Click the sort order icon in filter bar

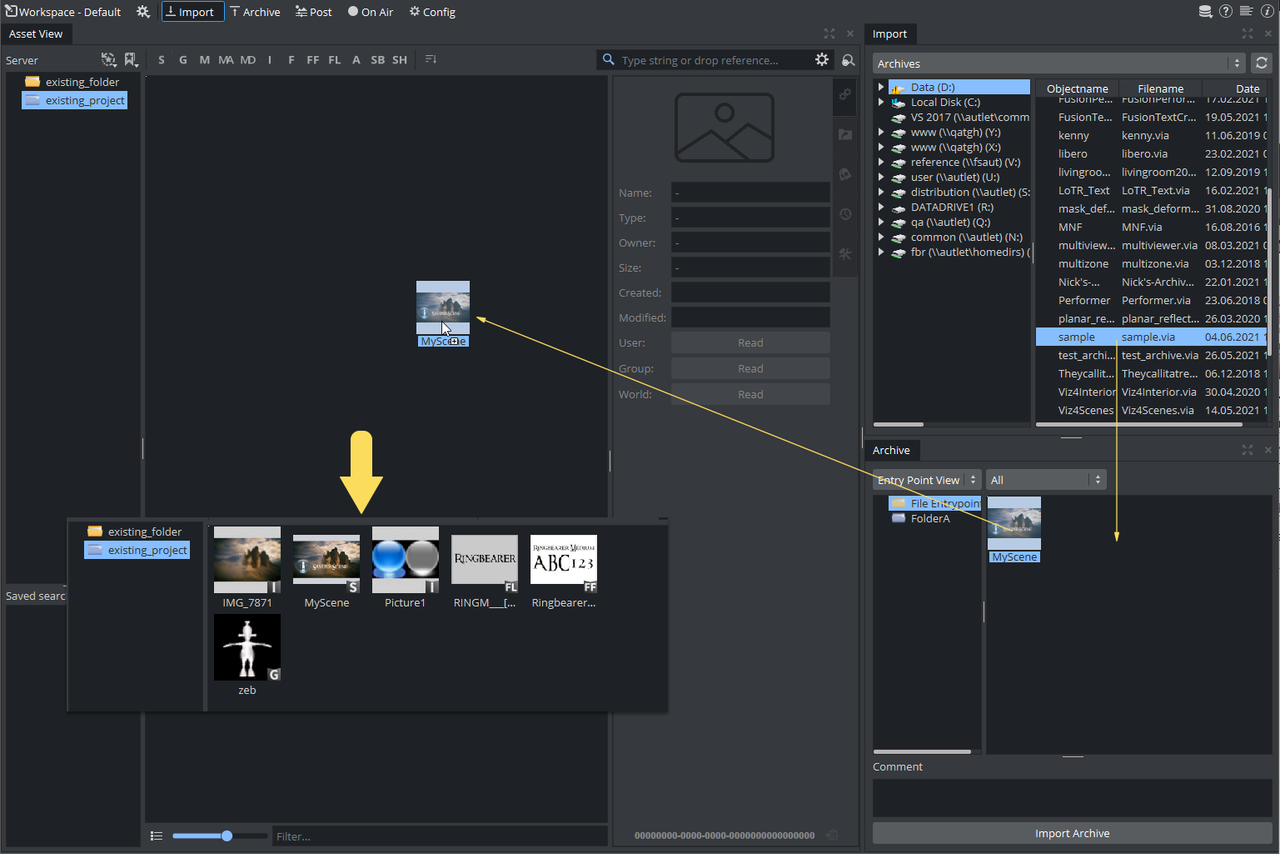point(431,60)
